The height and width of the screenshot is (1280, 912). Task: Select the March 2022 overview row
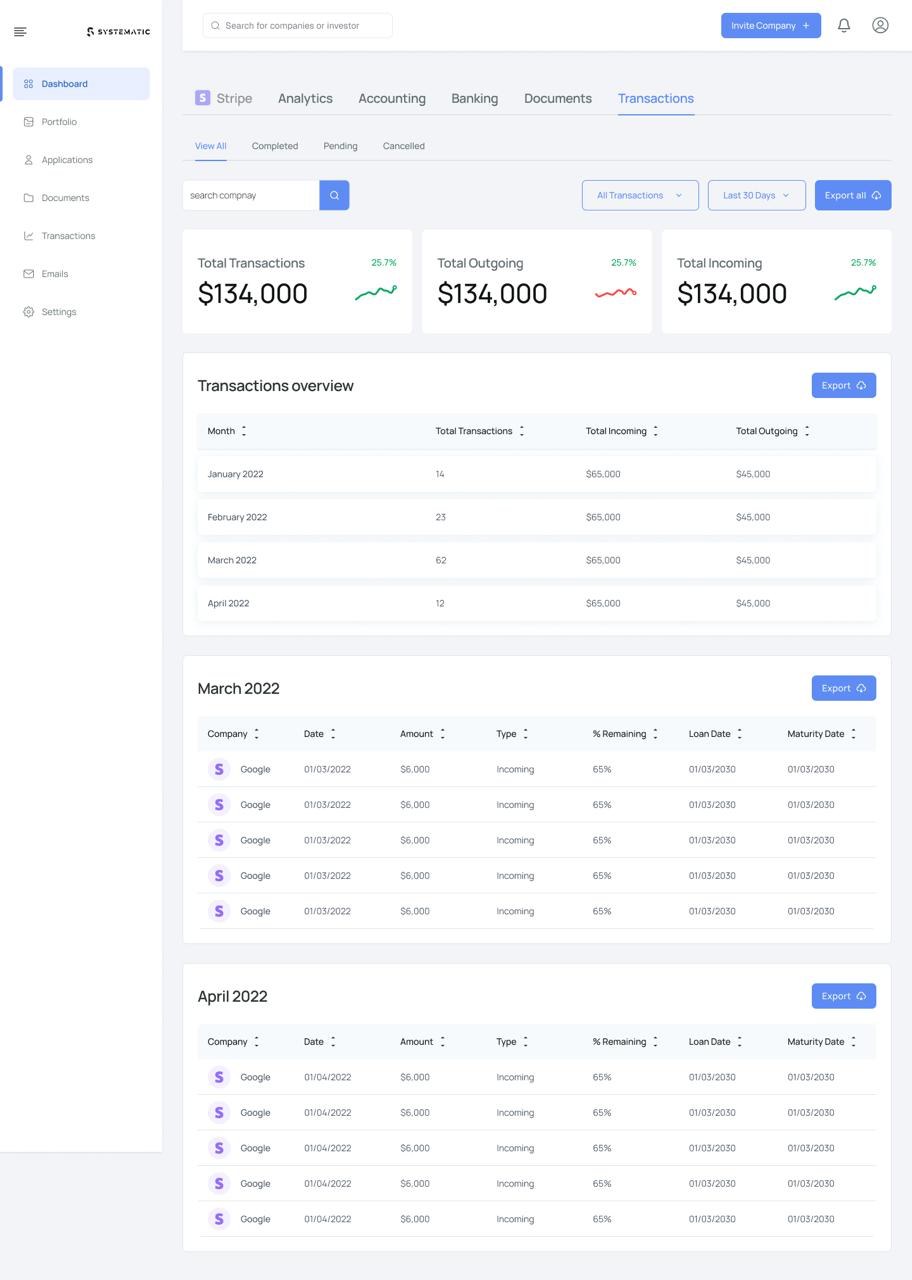coord(537,560)
